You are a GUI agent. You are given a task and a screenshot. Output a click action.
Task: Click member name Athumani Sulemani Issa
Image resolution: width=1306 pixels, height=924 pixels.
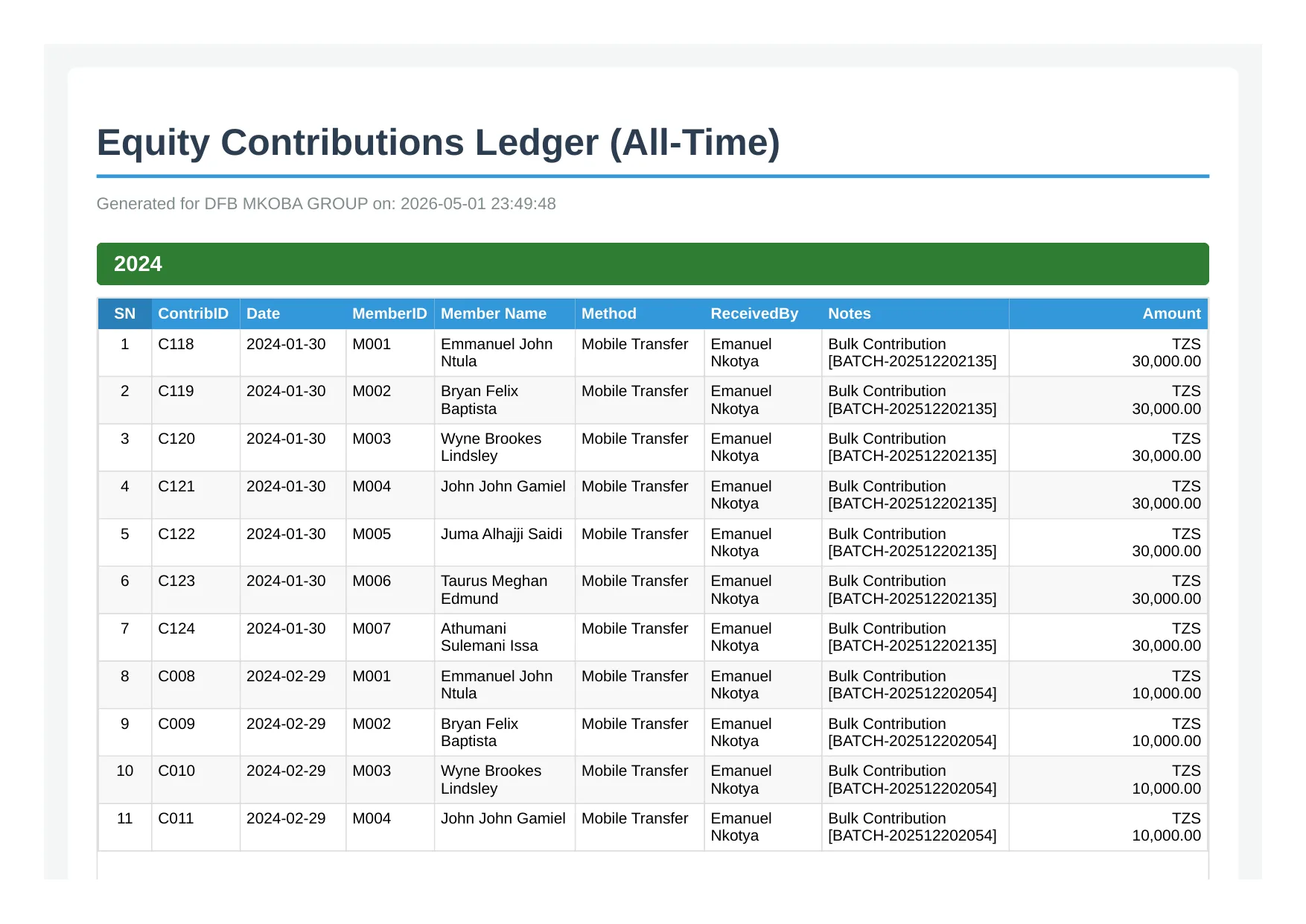(x=489, y=637)
